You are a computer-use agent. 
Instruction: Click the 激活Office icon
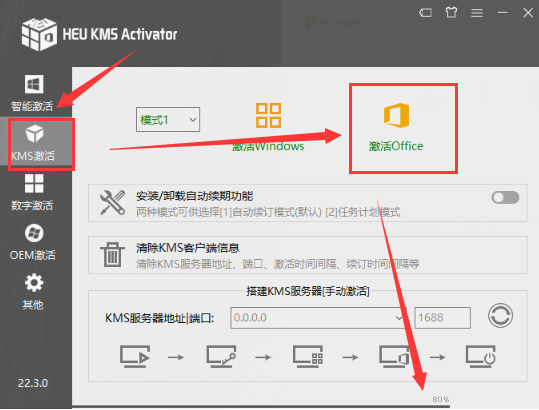click(x=396, y=115)
